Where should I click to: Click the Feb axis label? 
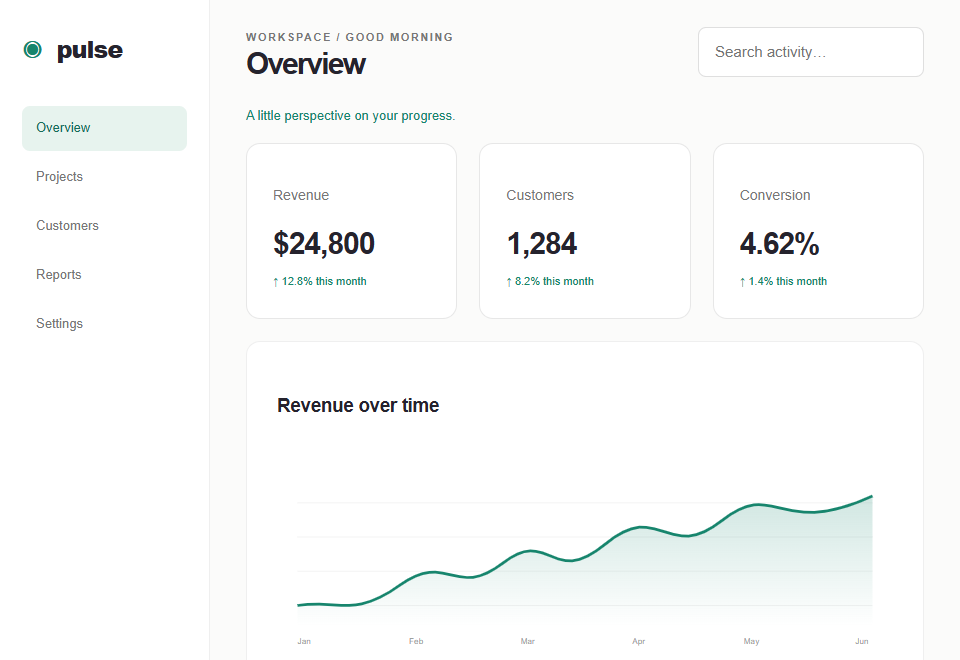[x=416, y=641]
